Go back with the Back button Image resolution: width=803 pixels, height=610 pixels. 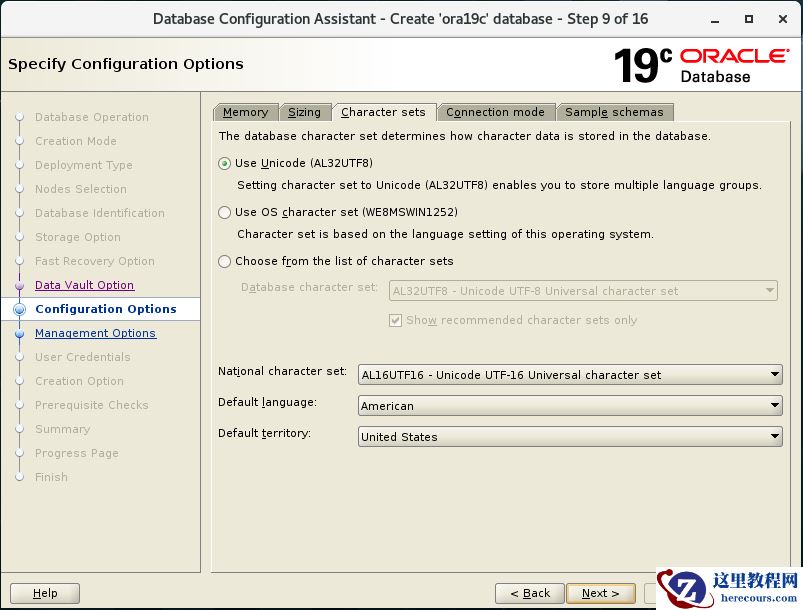coord(529,593)
